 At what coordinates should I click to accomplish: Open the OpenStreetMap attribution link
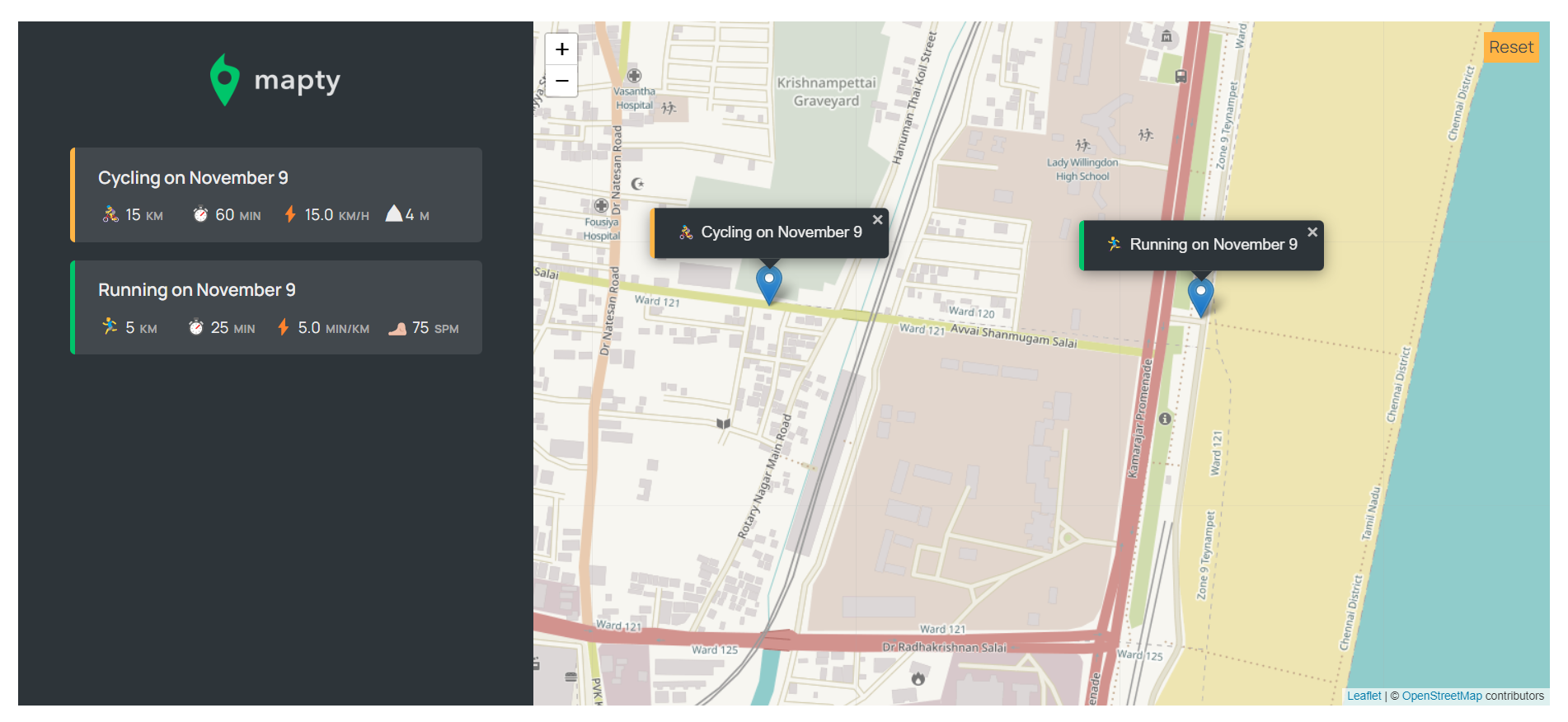1442,696
